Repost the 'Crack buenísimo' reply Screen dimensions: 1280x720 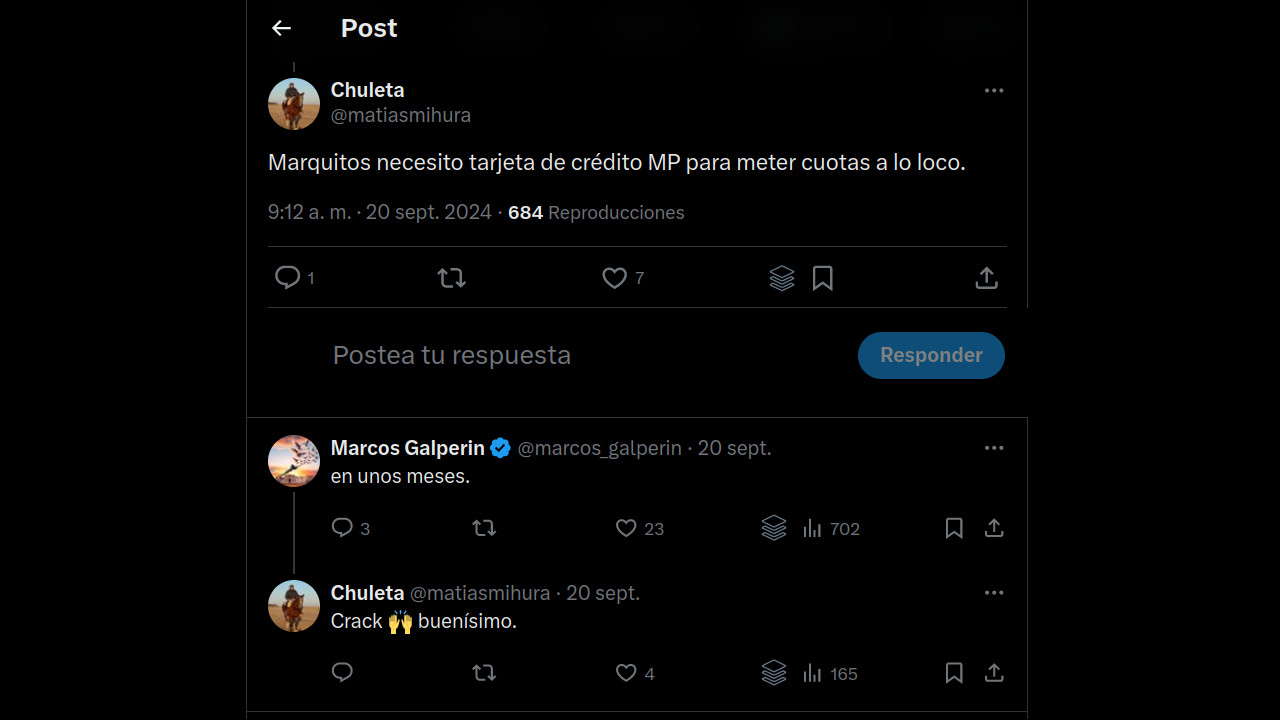[x=484, y=672]
